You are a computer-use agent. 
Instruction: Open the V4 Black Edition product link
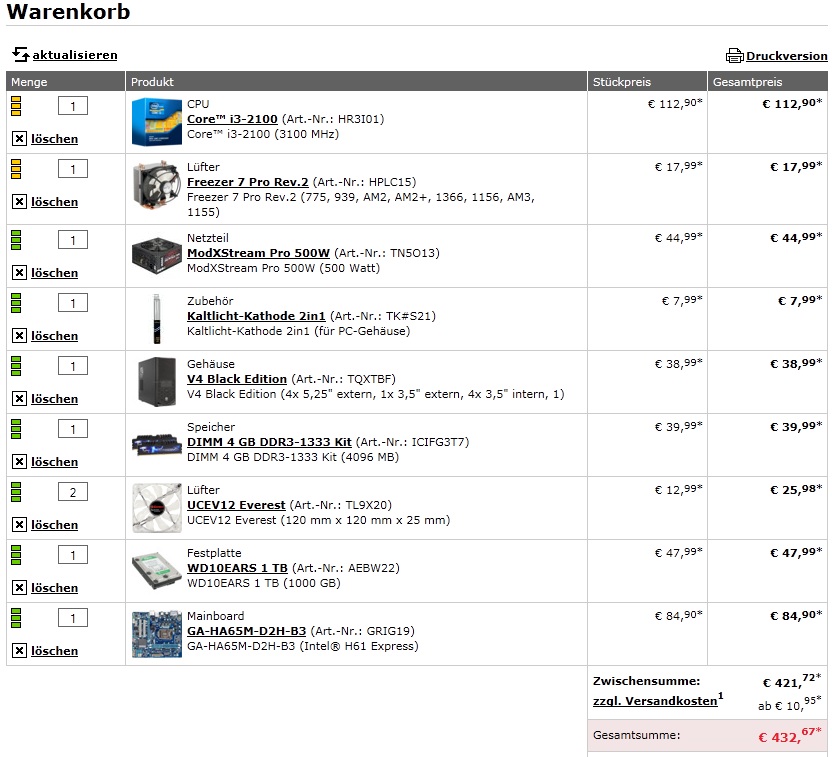237,379
